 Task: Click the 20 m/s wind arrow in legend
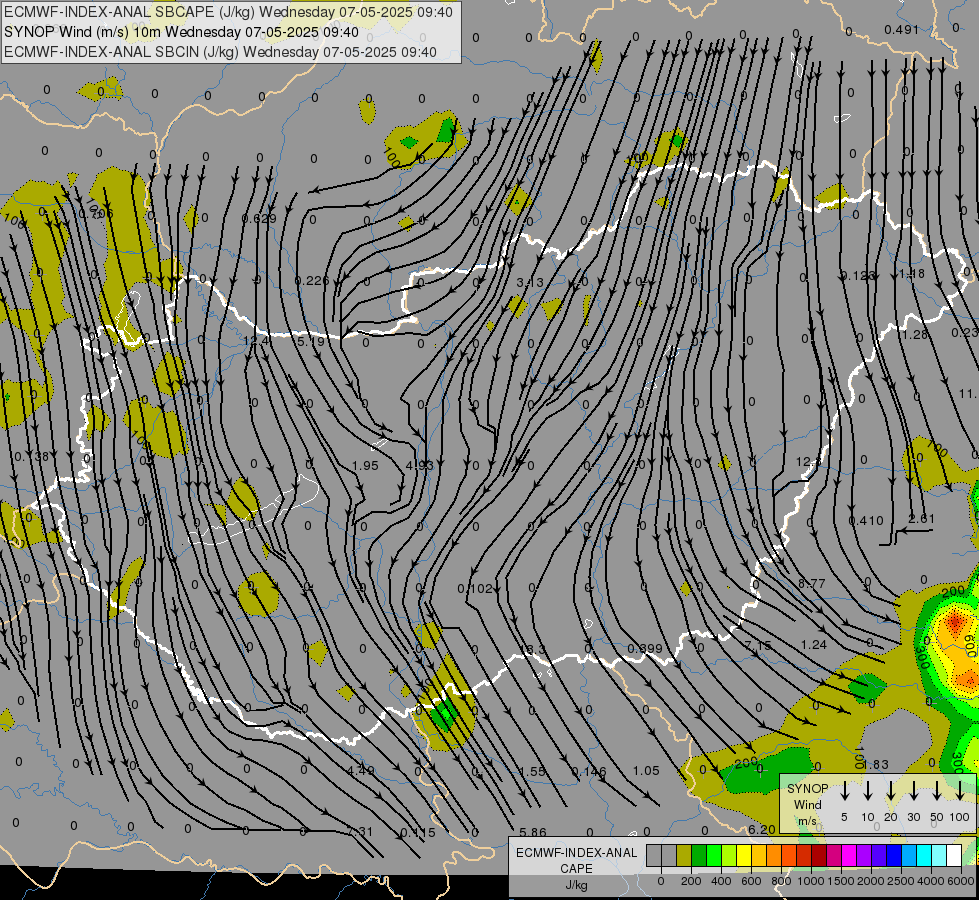point(891,791)
